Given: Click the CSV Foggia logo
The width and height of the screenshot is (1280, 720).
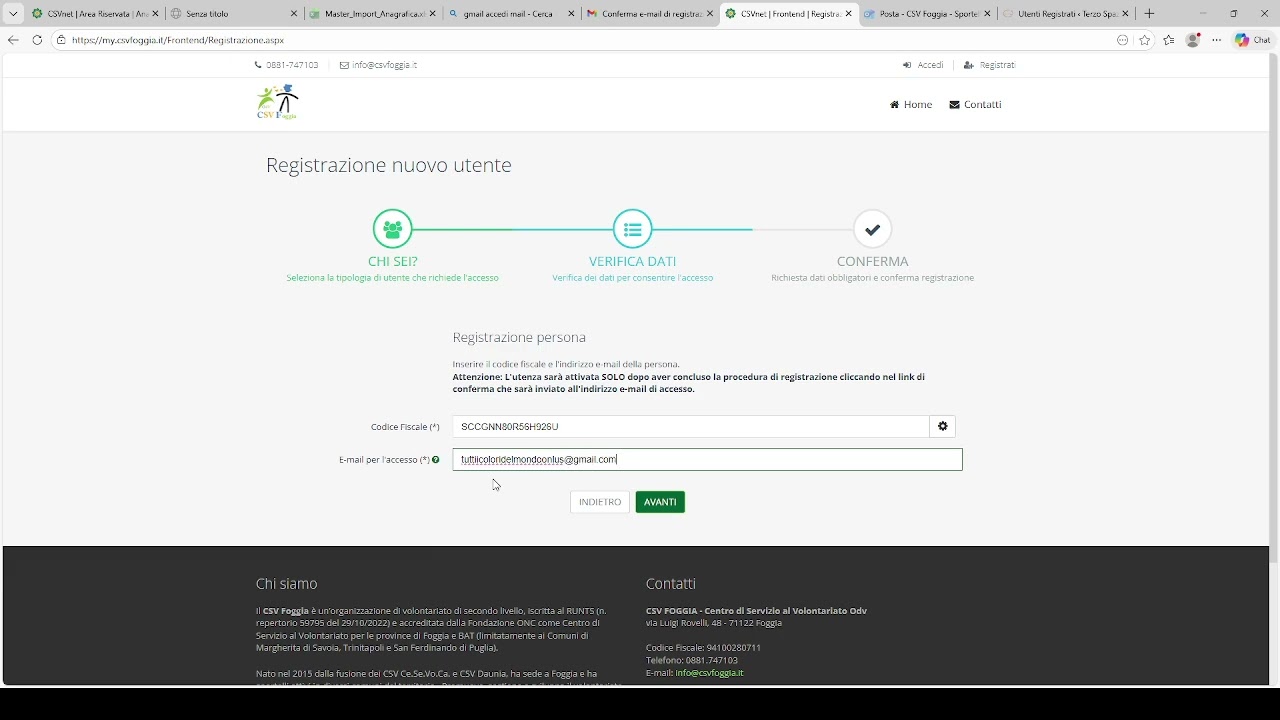Looking at the screenshot, I should click(x=277, y=102).
